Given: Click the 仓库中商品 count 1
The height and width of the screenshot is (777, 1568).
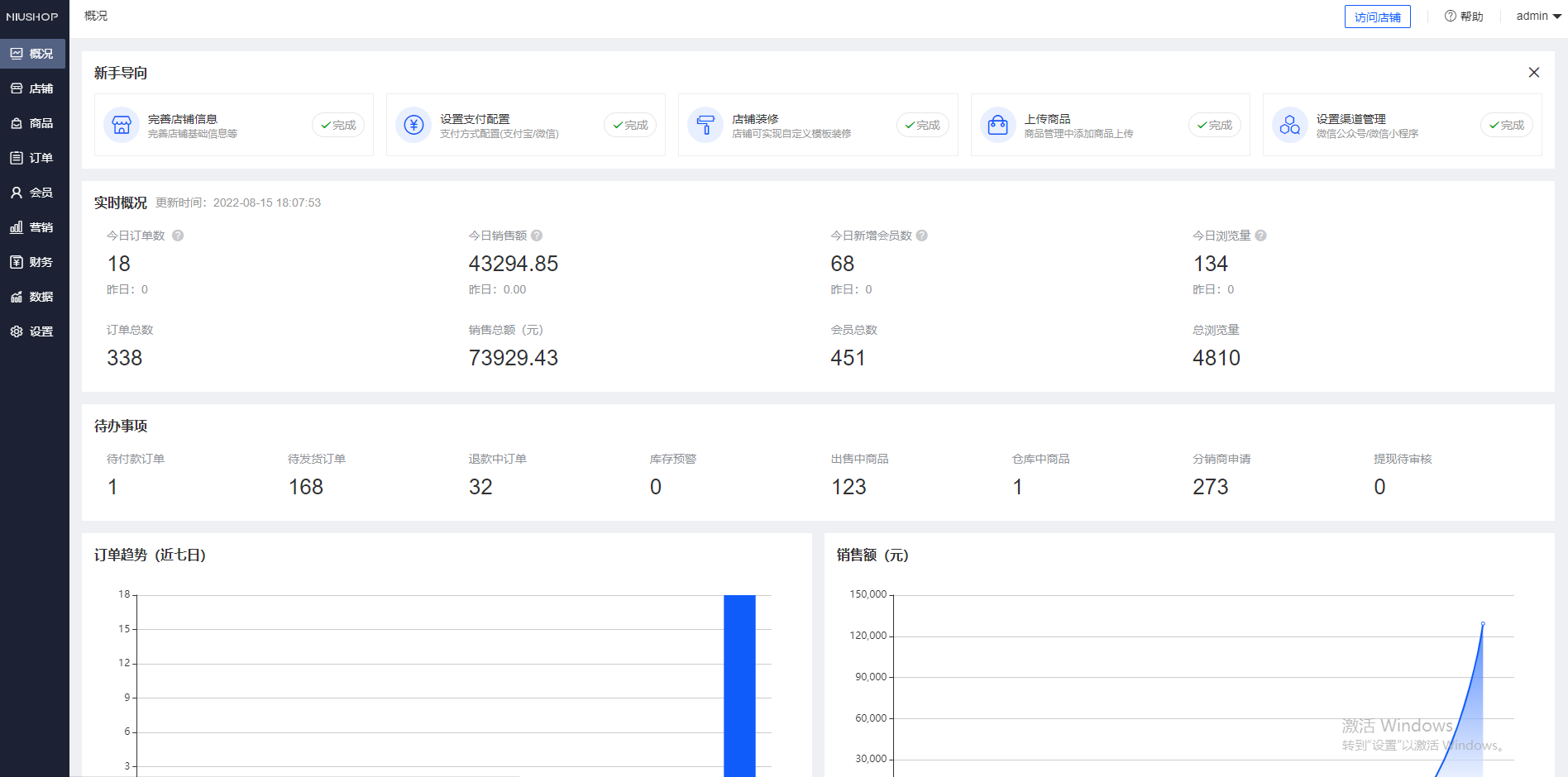Looking at the screenshot, I should (1018, 487).
